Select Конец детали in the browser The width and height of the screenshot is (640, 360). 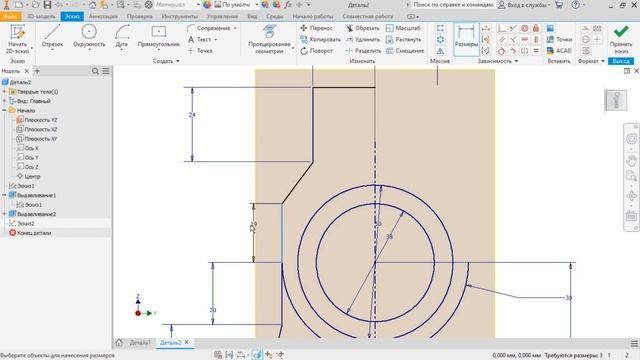pos(30,233)
